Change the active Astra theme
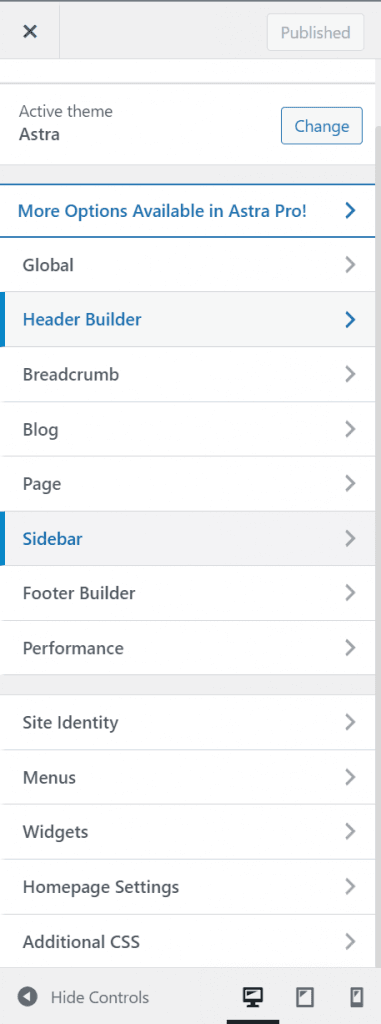The width and height of the screenshot is (381, 1024). point(322,125)
